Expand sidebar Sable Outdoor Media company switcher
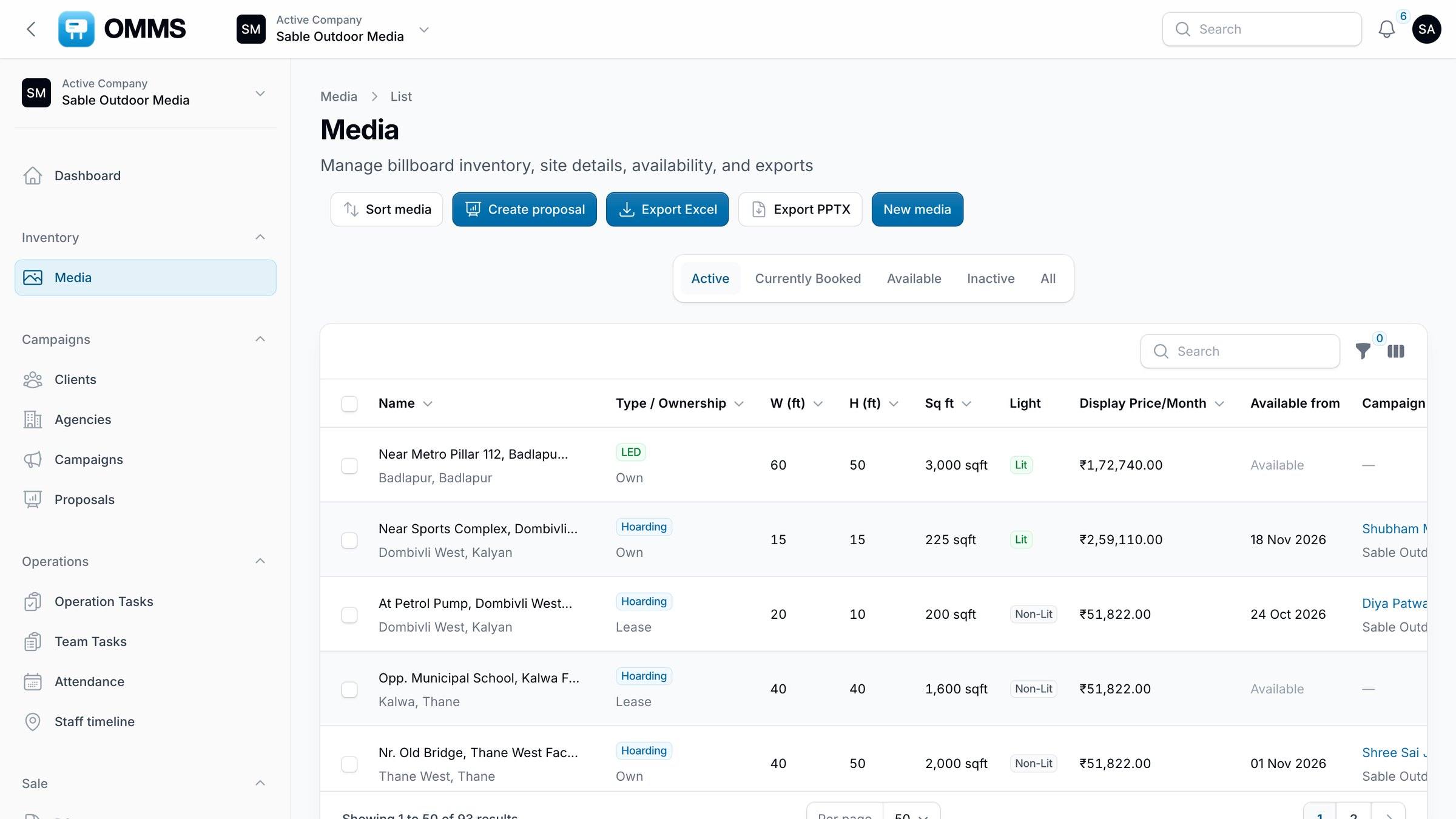The height and width of the screenshot is (819, 1456). pyautogui.click(x=146, y=93)
